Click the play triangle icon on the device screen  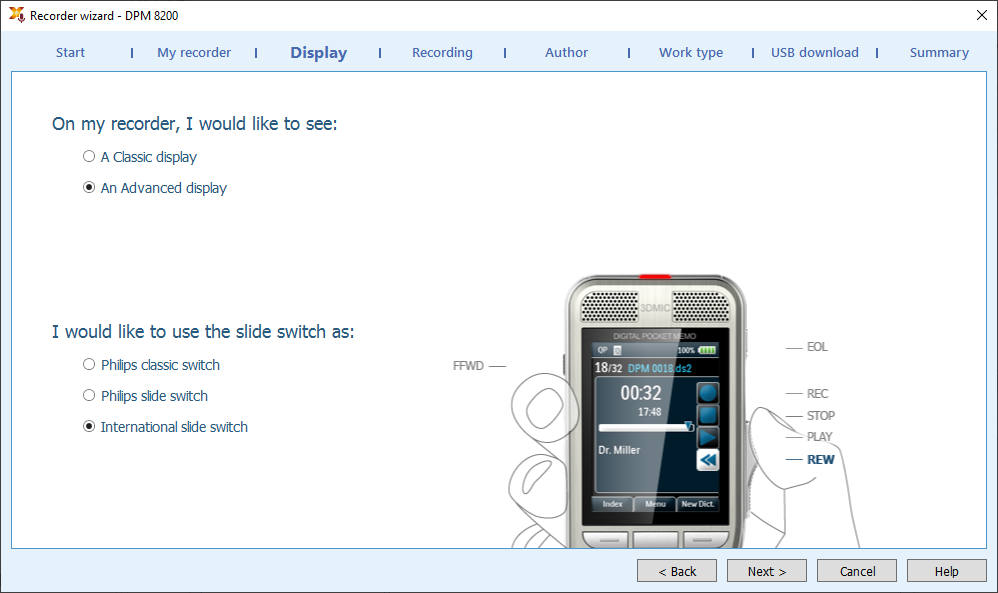click(x=708, y=437)
